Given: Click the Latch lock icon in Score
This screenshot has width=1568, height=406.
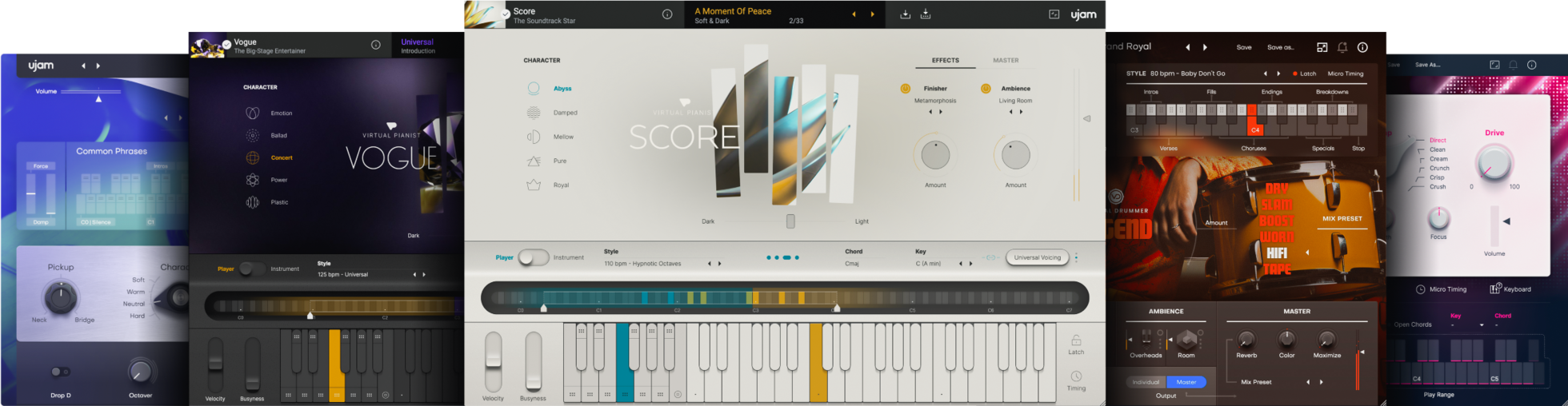Looking at the screenshot, I should tap(1076, 340).
